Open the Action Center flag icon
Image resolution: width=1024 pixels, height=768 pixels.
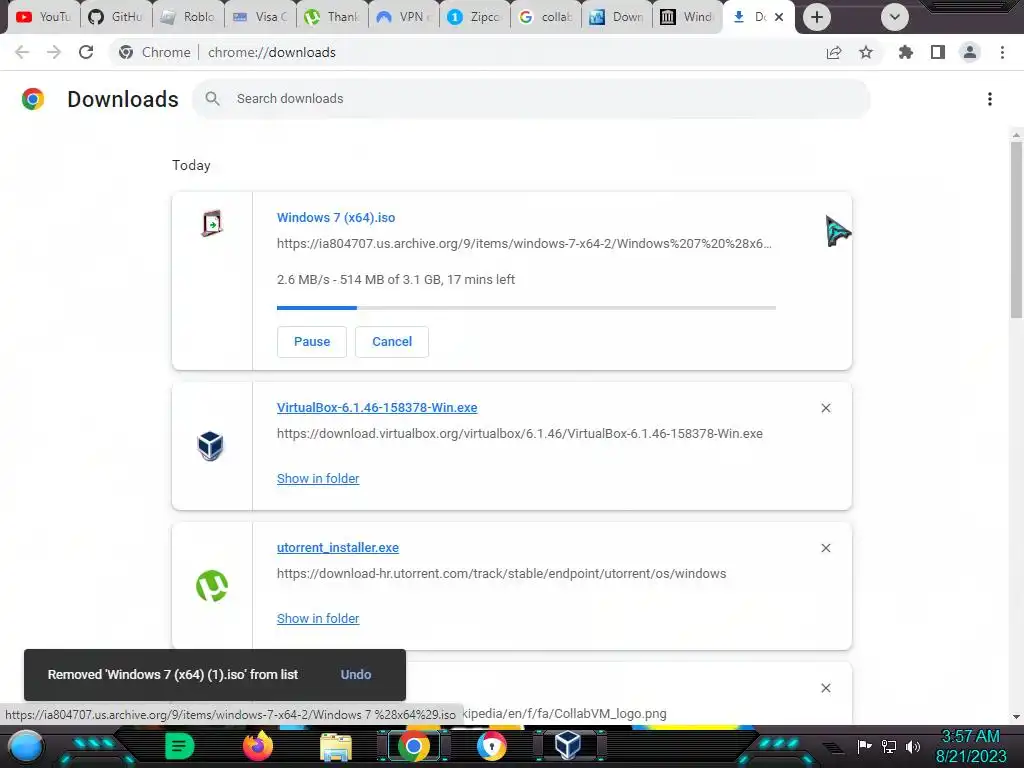pos(864,746)
